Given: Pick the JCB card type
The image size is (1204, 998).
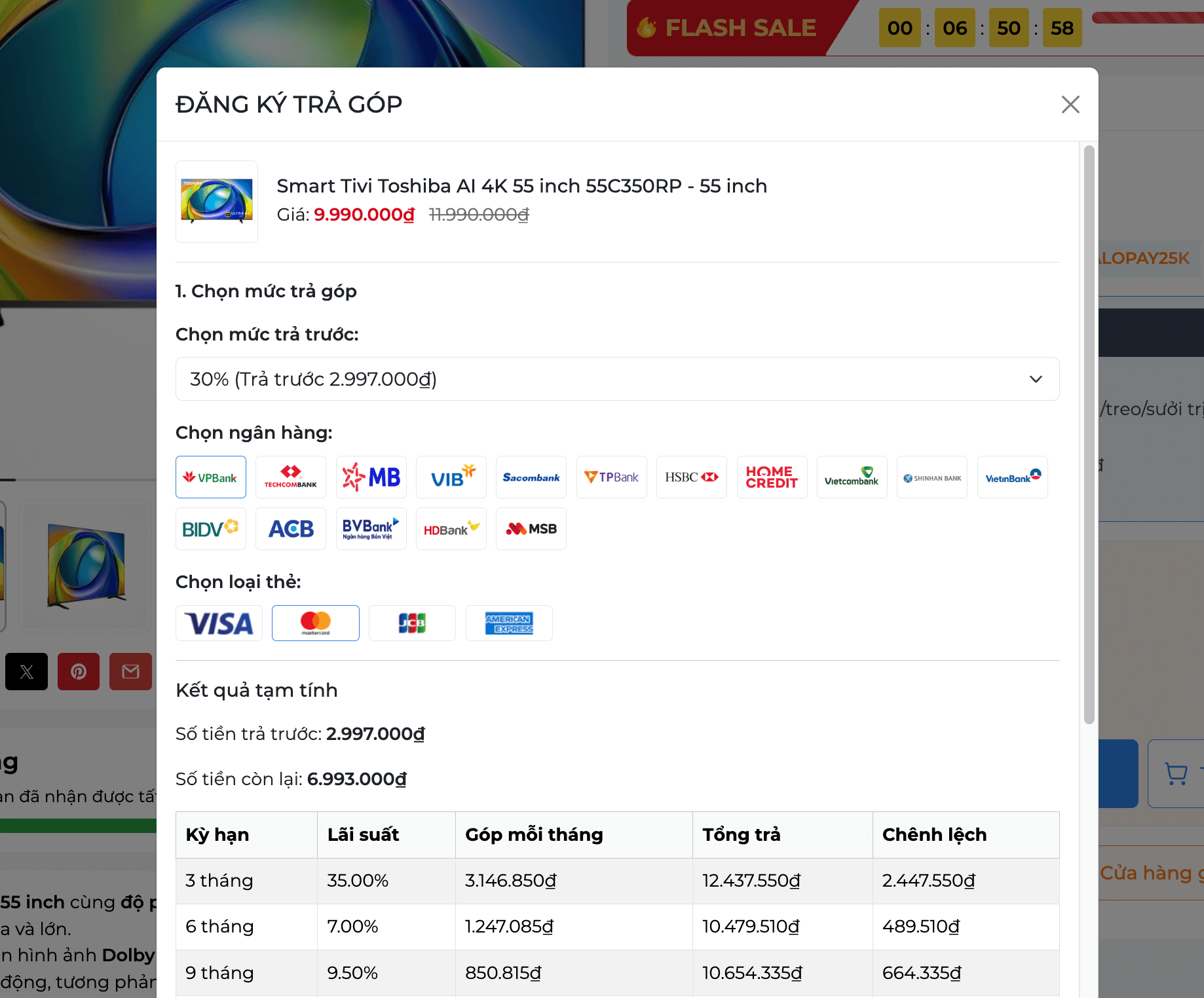Looking at the screenshot, I should [x=412, y=623].
